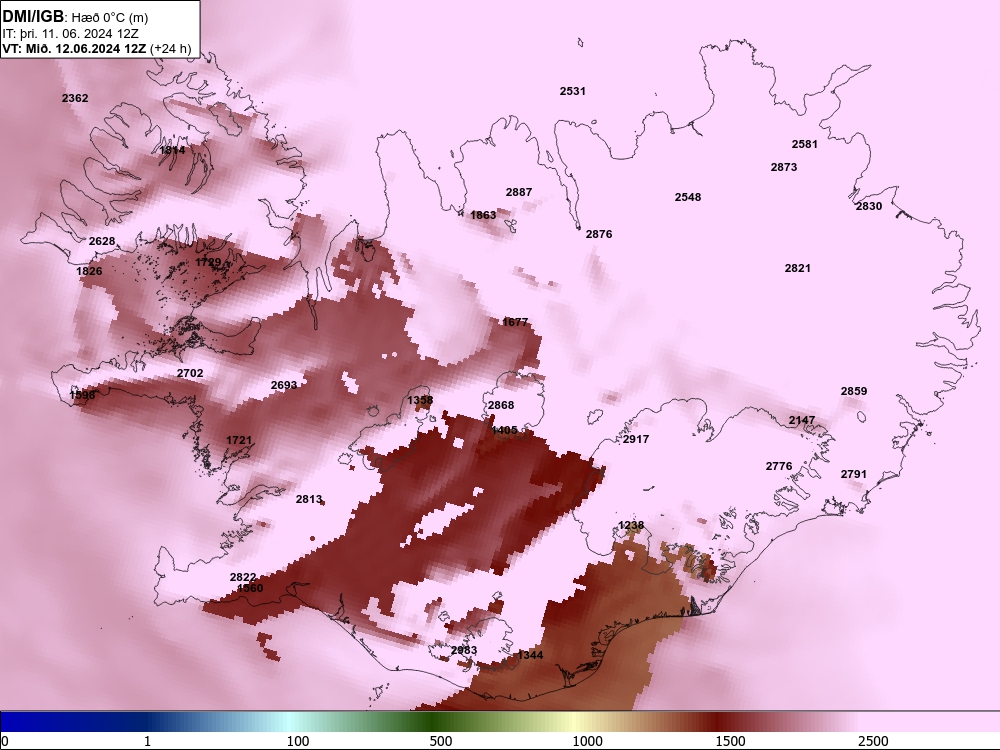Click the 2791 height value
The height and width of the screenshot is (750, 1000).
pos(854,474)
